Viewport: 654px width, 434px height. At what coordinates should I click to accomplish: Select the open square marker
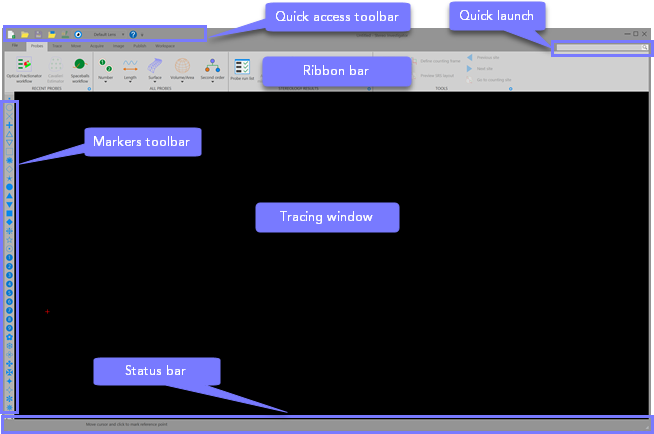(9, 152)
